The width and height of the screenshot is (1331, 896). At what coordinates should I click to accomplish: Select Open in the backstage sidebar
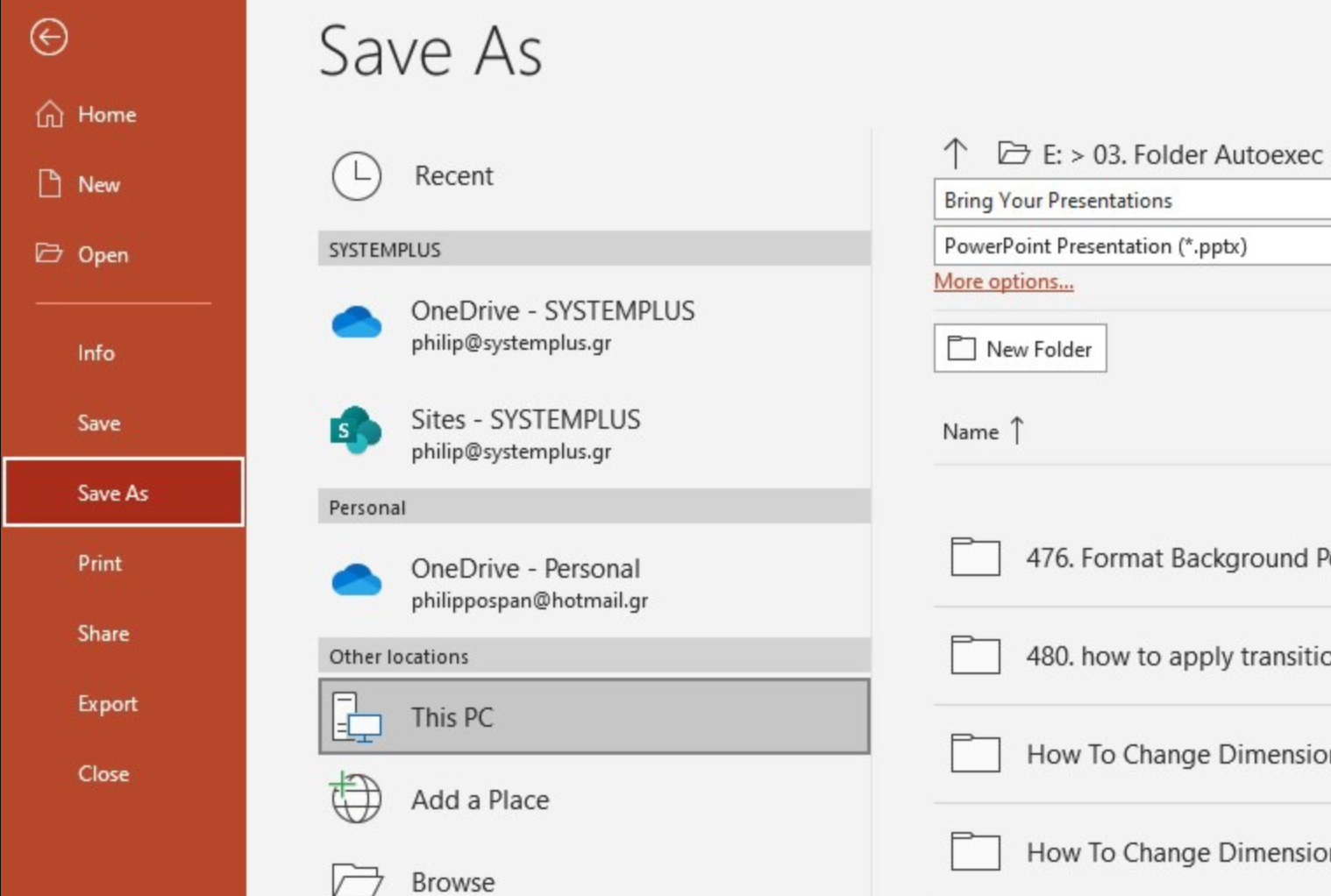point(123,254)
